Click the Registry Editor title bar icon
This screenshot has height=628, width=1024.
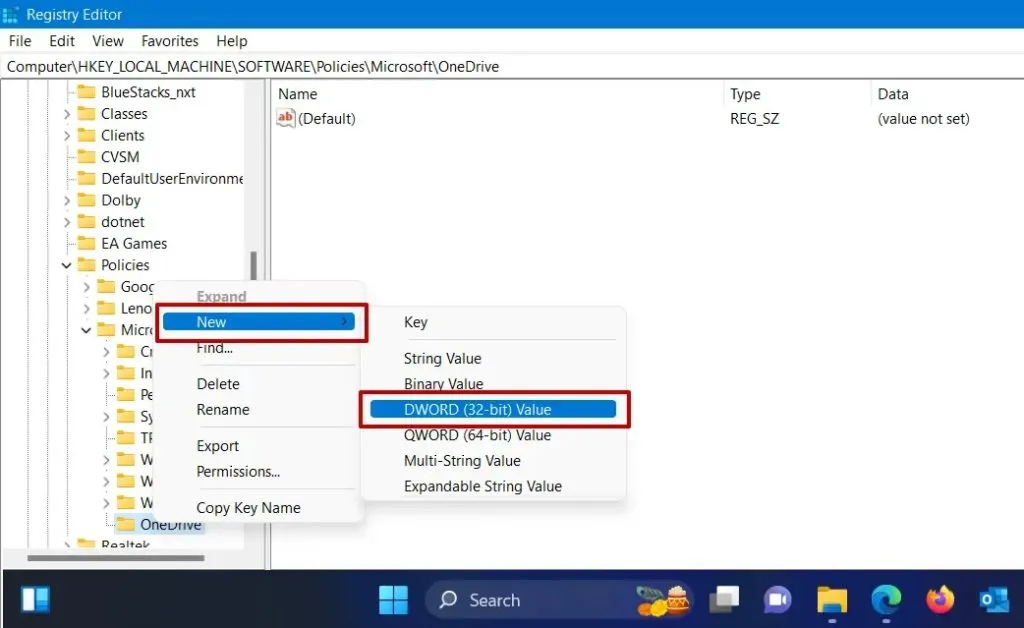tap(10, 14)
